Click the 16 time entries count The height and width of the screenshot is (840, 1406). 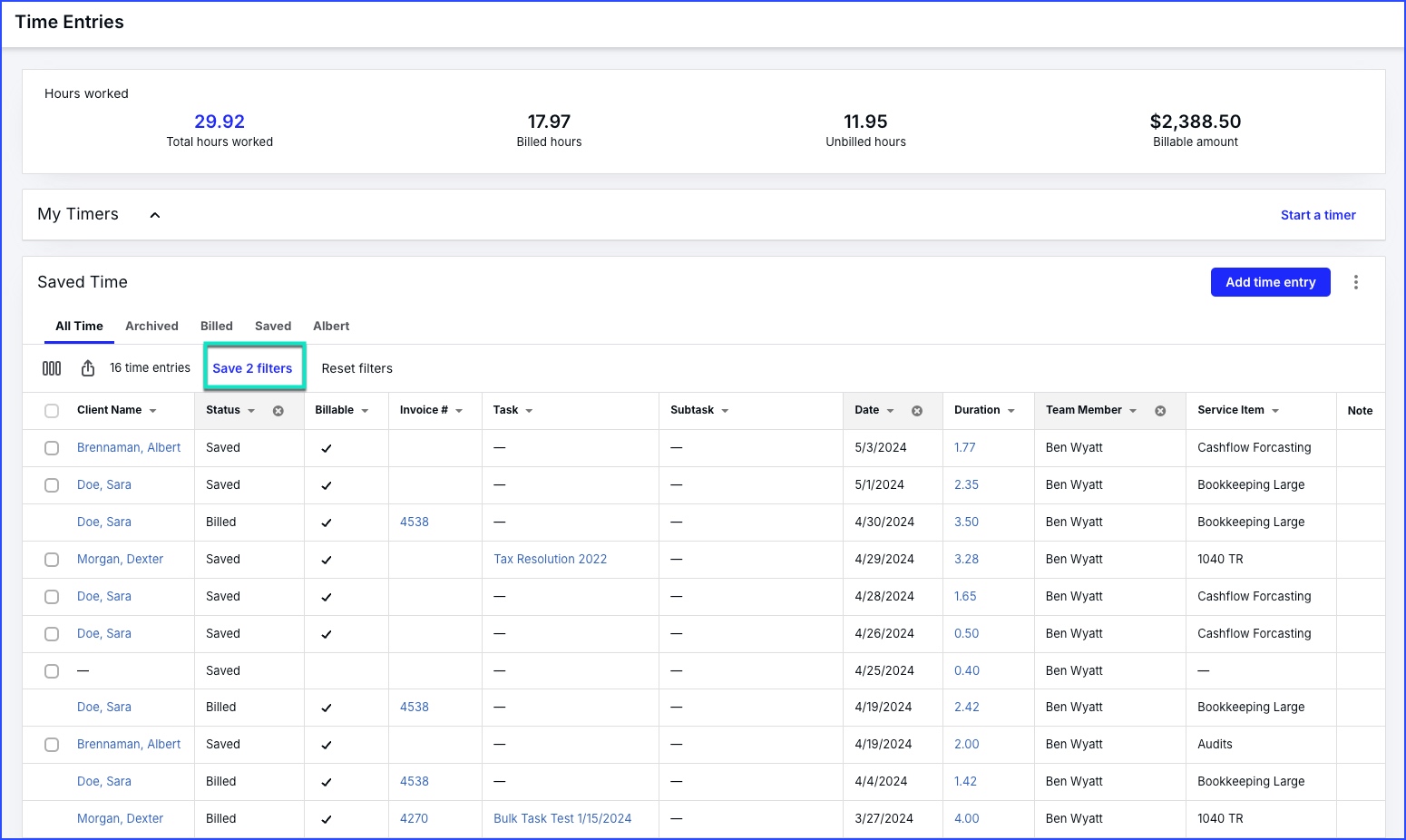[150, 367]
